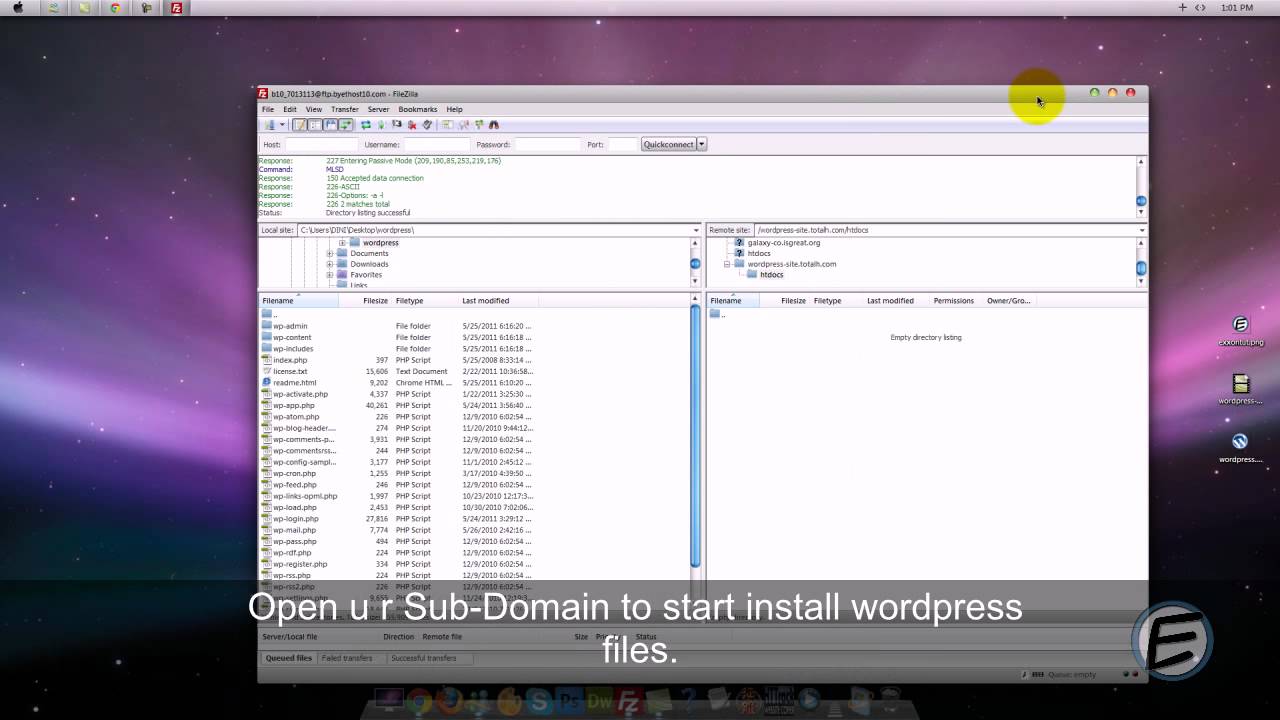
Task: Open the Site Manager toolbar icon
Action: coord(269,125)
